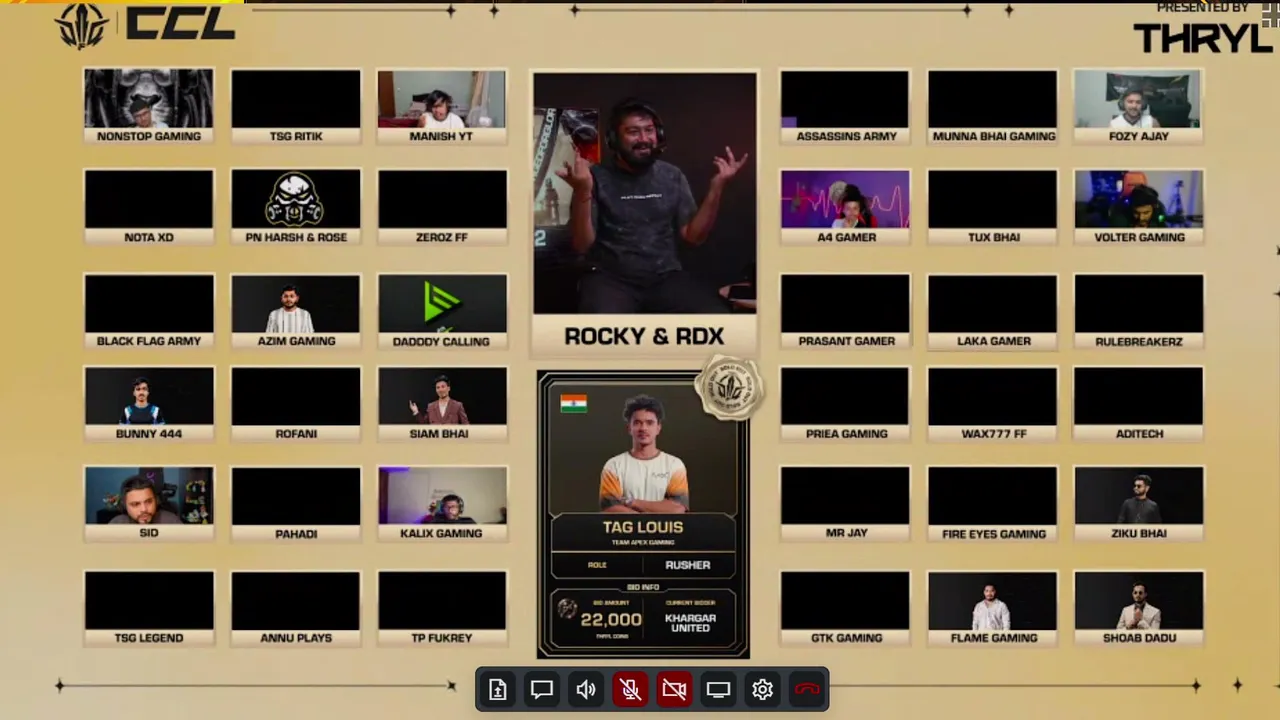
Task: Select the Assassins Army tile
Action: pyautogui.click(x=846, y=106)
